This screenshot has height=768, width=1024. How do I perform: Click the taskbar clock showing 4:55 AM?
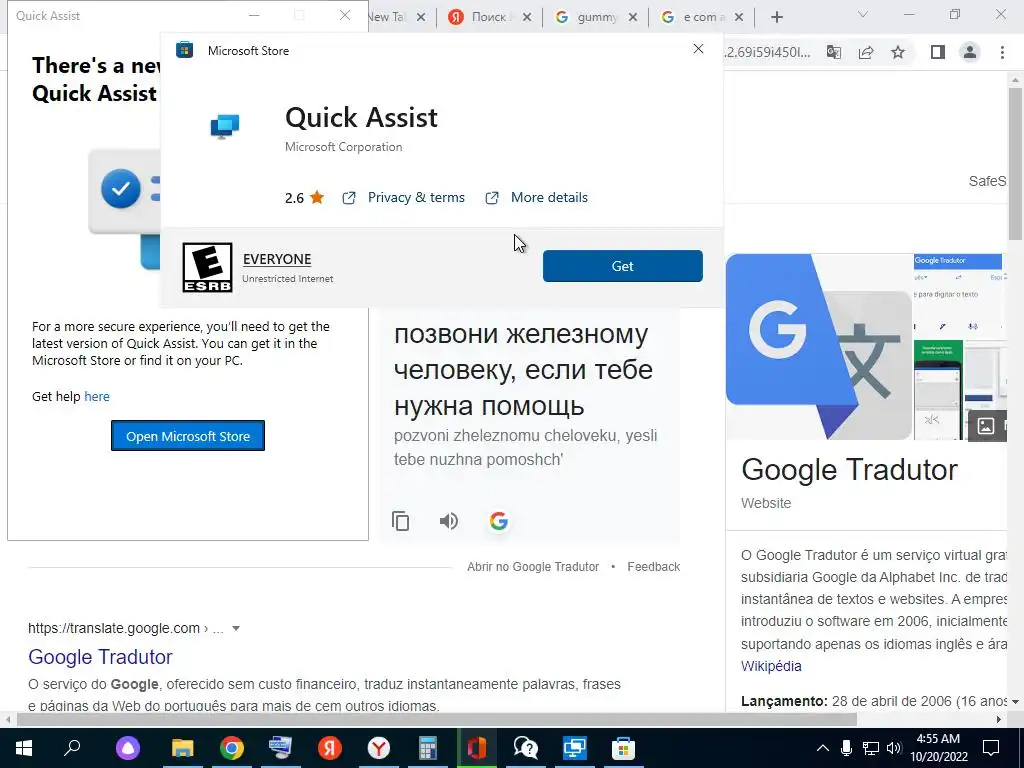pos(938,748)
